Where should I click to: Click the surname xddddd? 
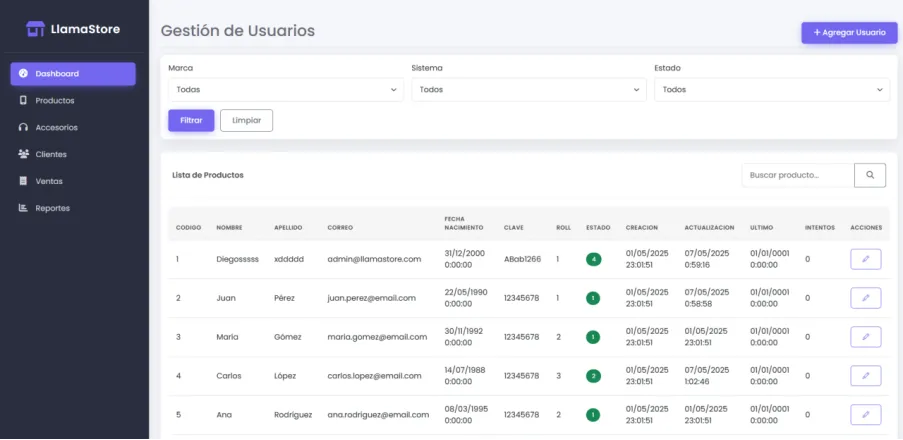click(289, 259)
